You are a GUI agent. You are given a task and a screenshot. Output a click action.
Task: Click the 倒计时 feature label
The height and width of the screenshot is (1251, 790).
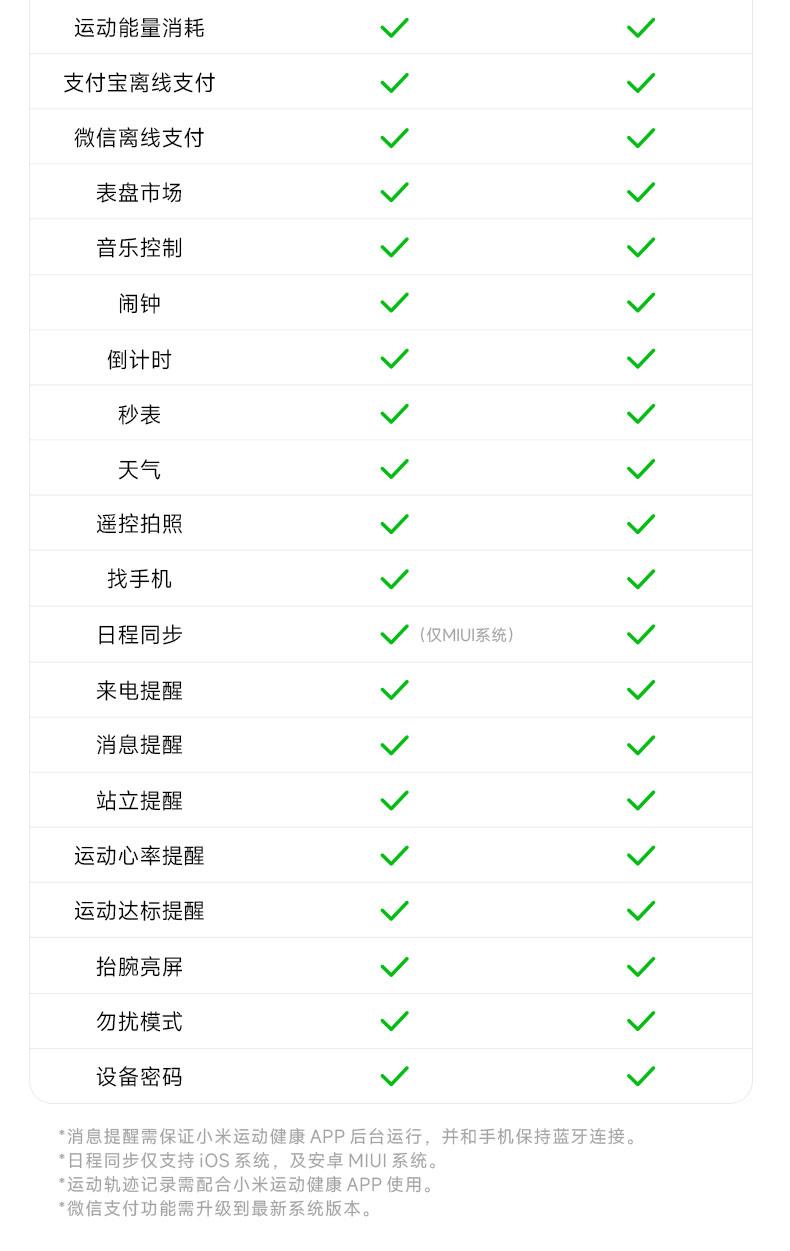[139, 359]
